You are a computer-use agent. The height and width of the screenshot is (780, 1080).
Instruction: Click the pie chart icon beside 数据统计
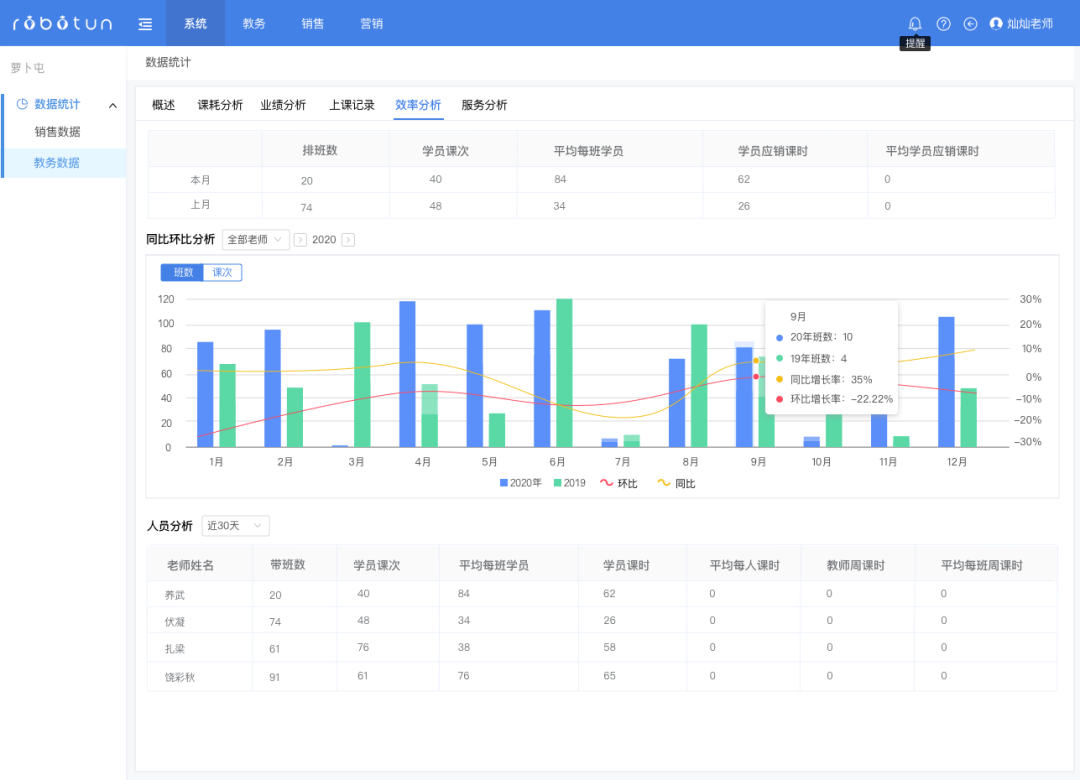(x=22, y=104)
